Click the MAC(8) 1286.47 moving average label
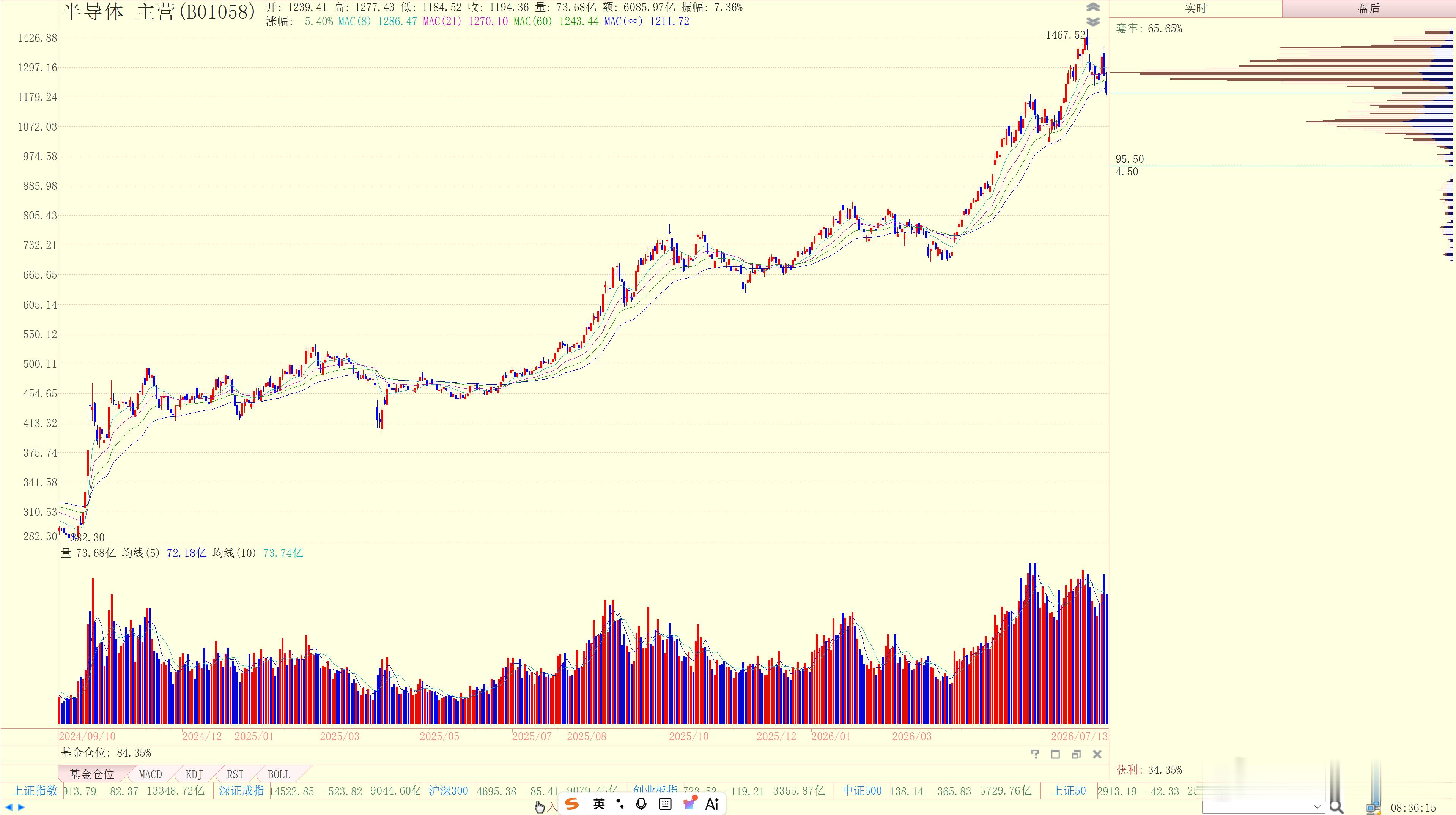The height and width of the screenshot is (815, 1456). (378, 22)
